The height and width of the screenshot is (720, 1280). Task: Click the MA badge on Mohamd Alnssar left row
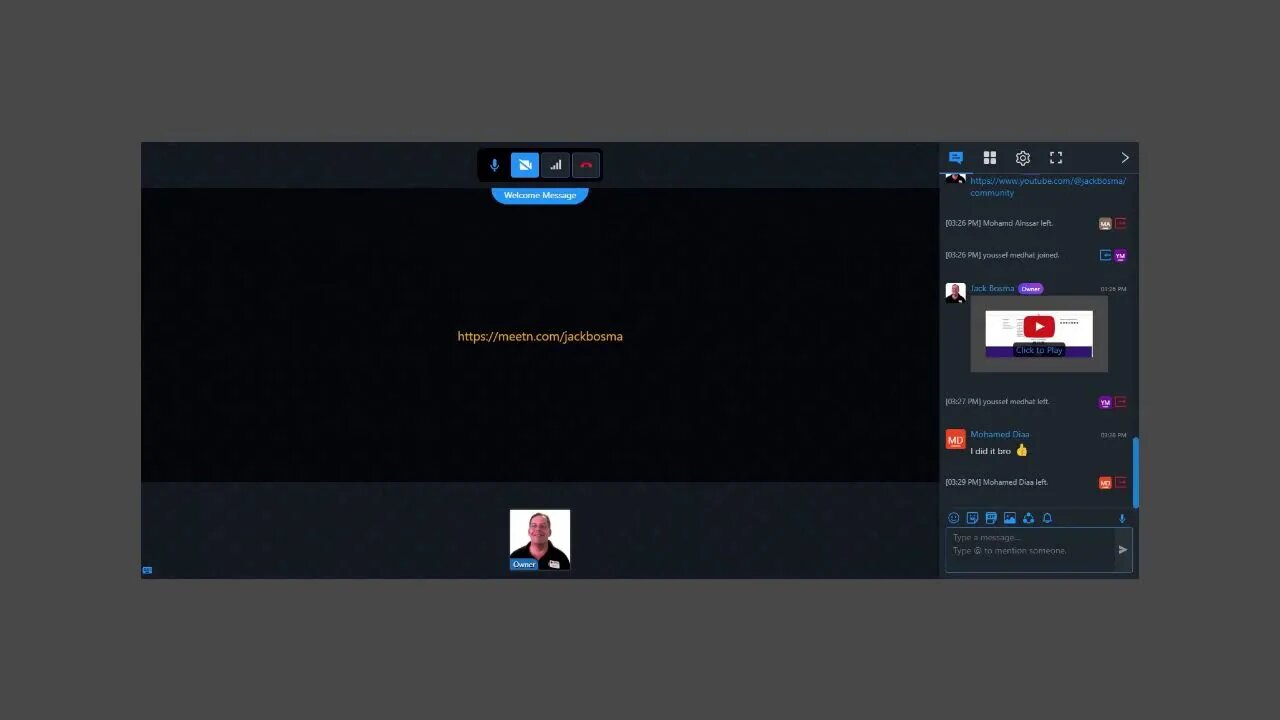(1105, 224)
